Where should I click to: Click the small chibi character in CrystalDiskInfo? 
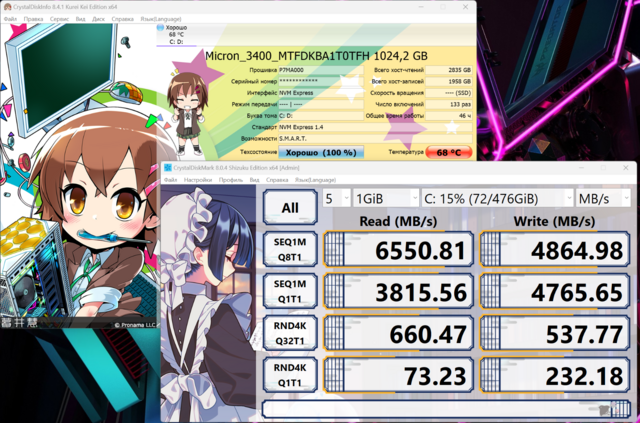187,114
